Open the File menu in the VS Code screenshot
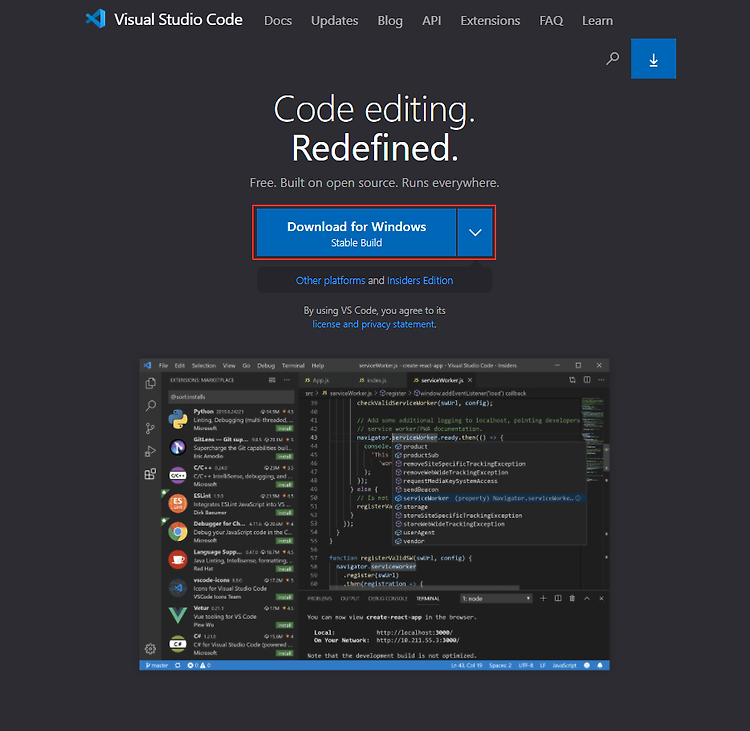The image size is (750, 731). click(163, 366)
